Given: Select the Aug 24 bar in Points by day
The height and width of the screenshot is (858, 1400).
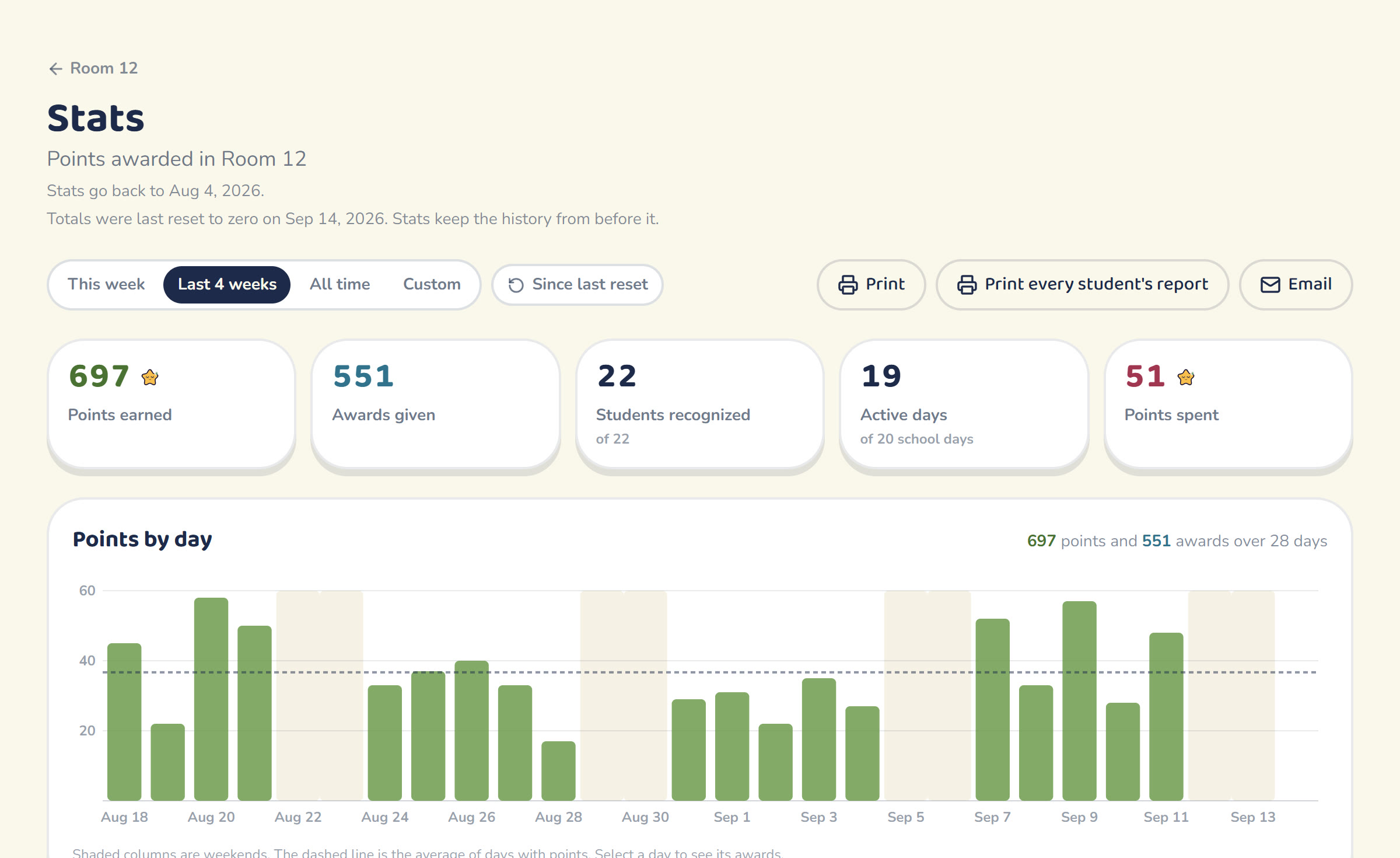Looking at the screenshot, I should tap(385, 743).
